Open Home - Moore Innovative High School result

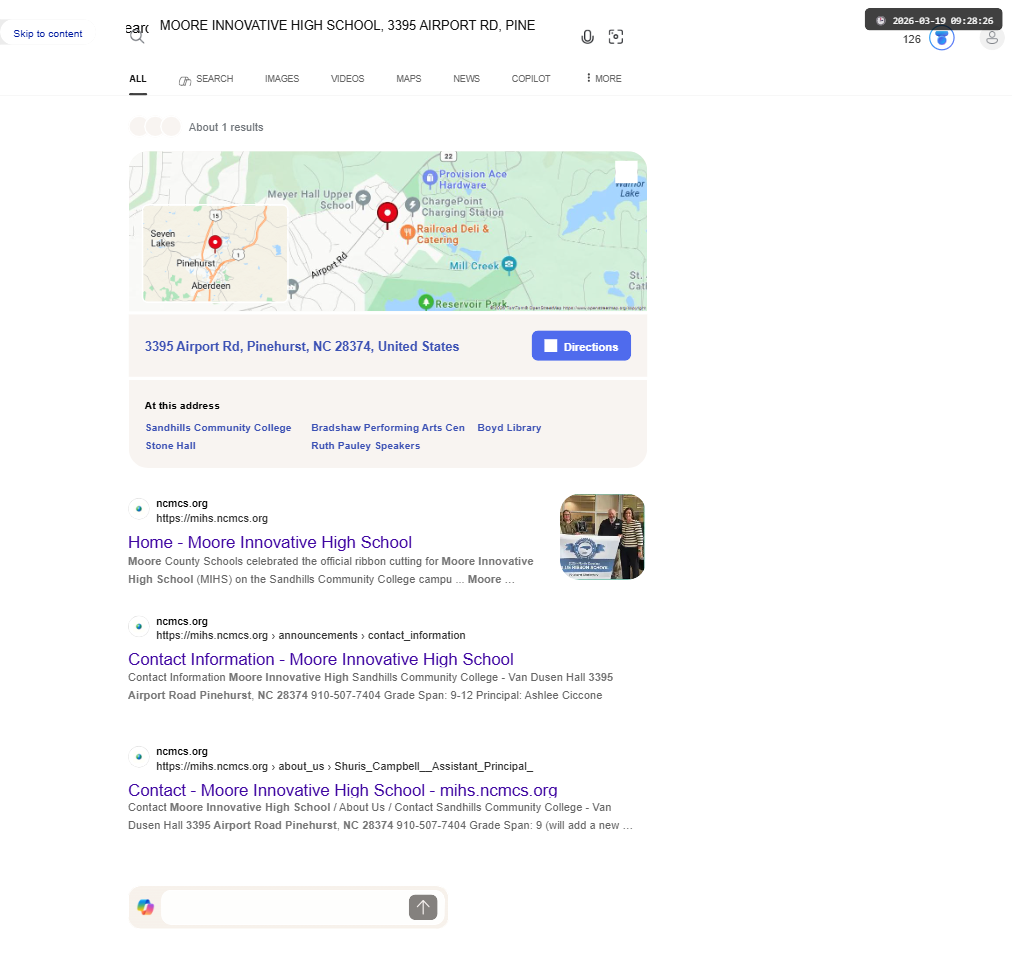point(270,542)
